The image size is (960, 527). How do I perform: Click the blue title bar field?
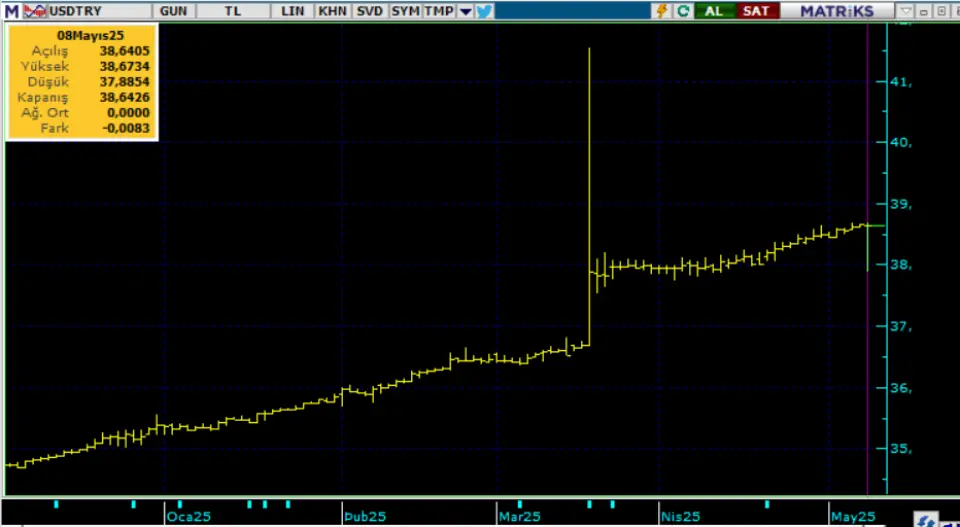pyautogui.click(x=572, y=11)
